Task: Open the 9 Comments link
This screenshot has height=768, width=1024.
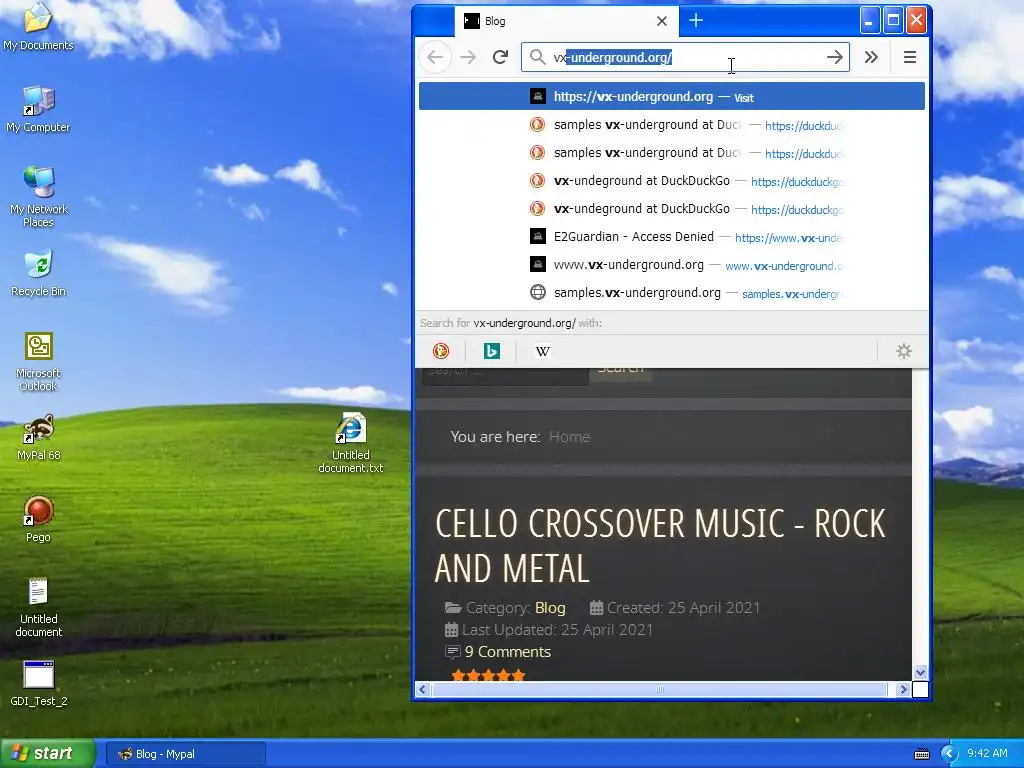Action: (507, 652)
